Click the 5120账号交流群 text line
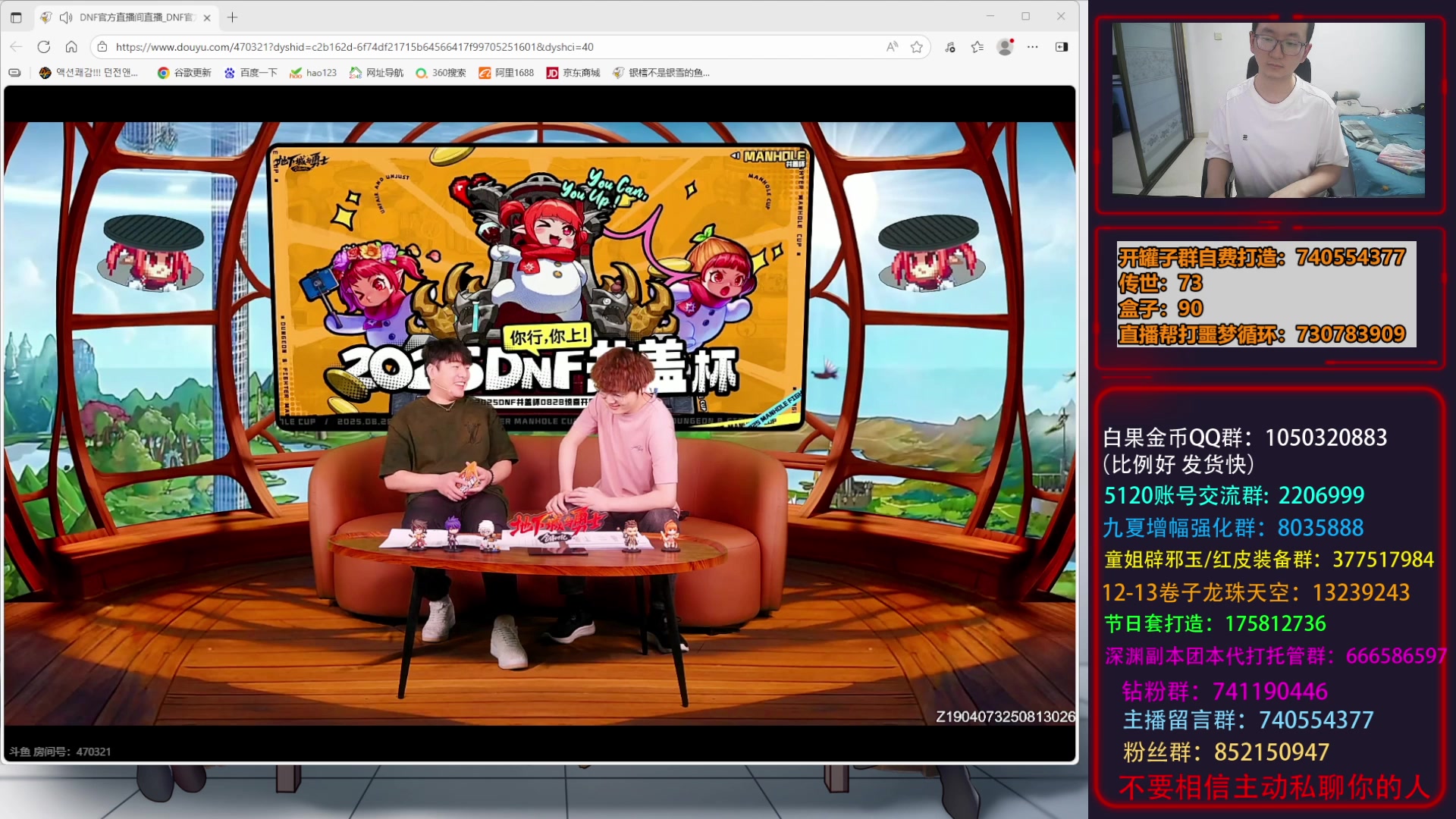The width and height of the screenshot is (1456, 819). 1234,495
